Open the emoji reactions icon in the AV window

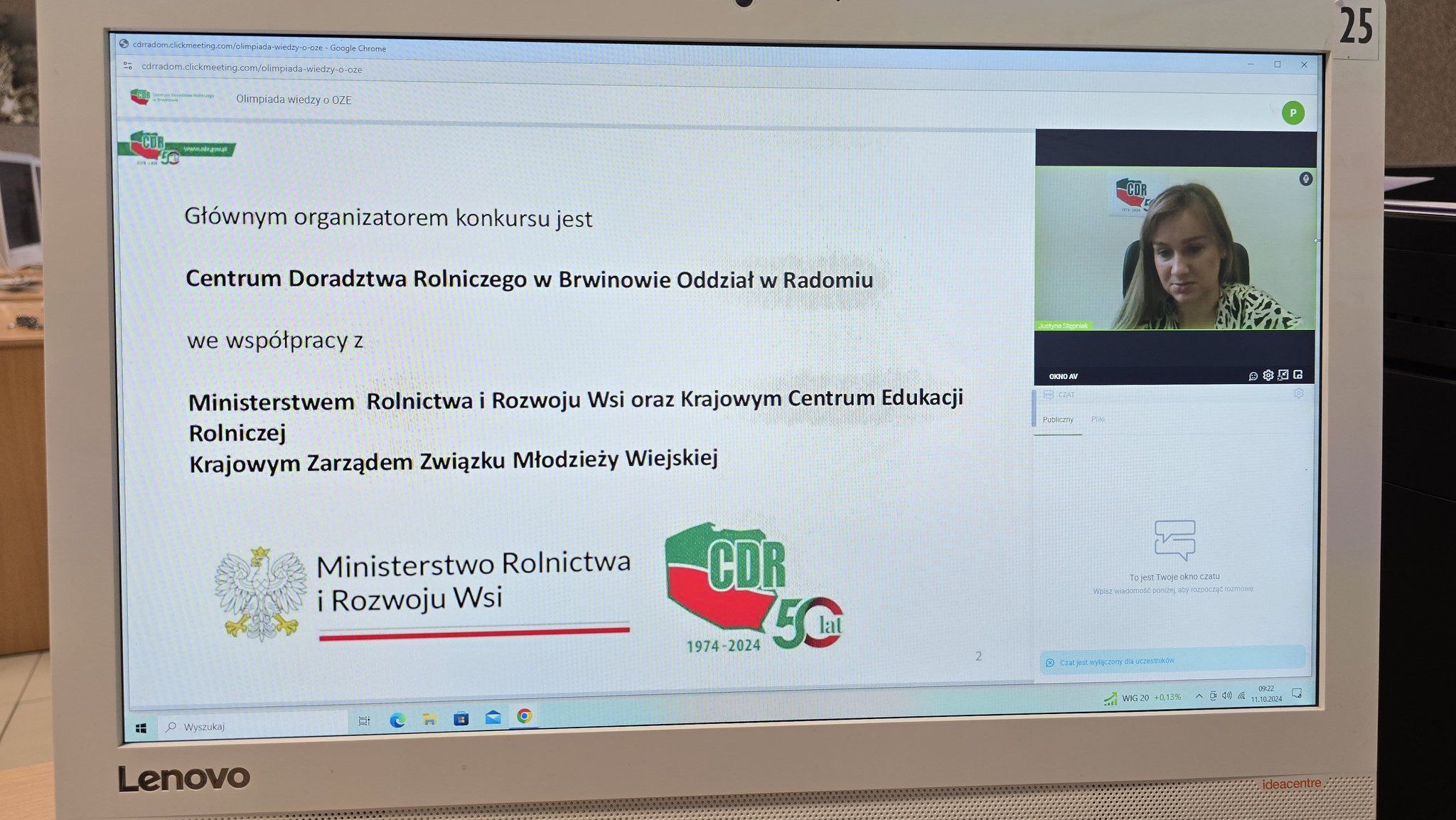point(1253,376)
